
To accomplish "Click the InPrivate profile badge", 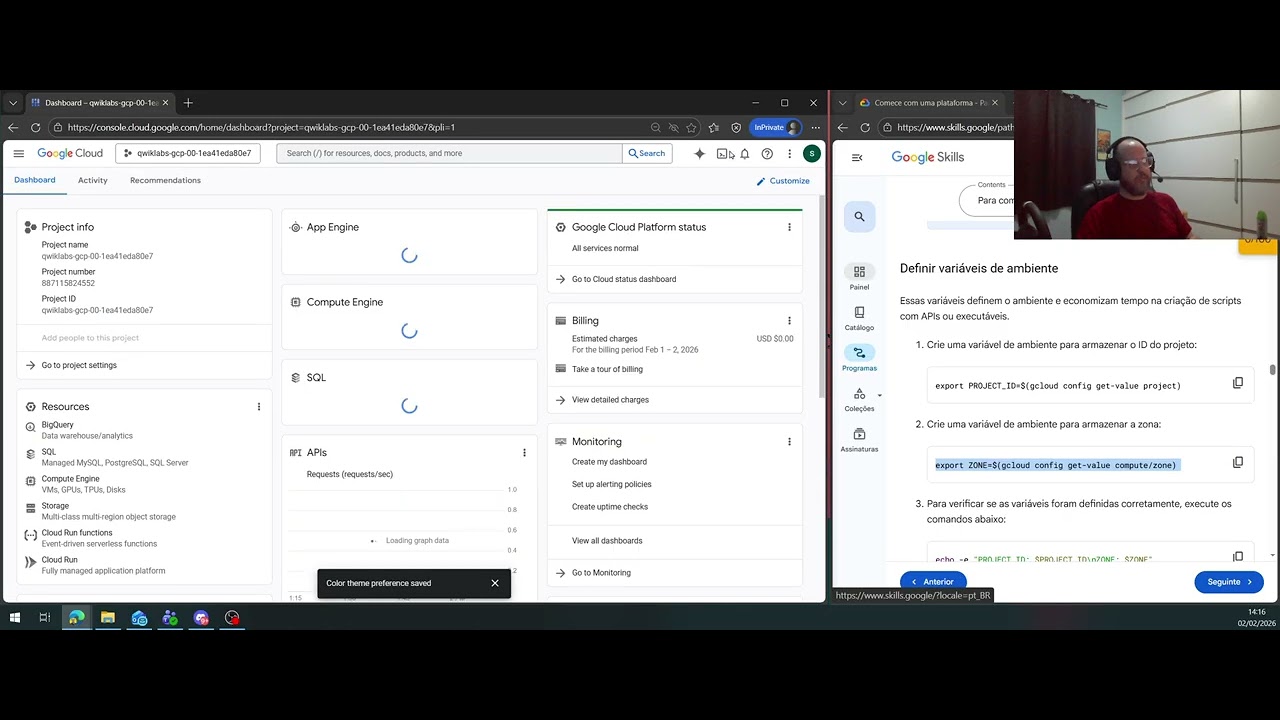I will [776, 127].
